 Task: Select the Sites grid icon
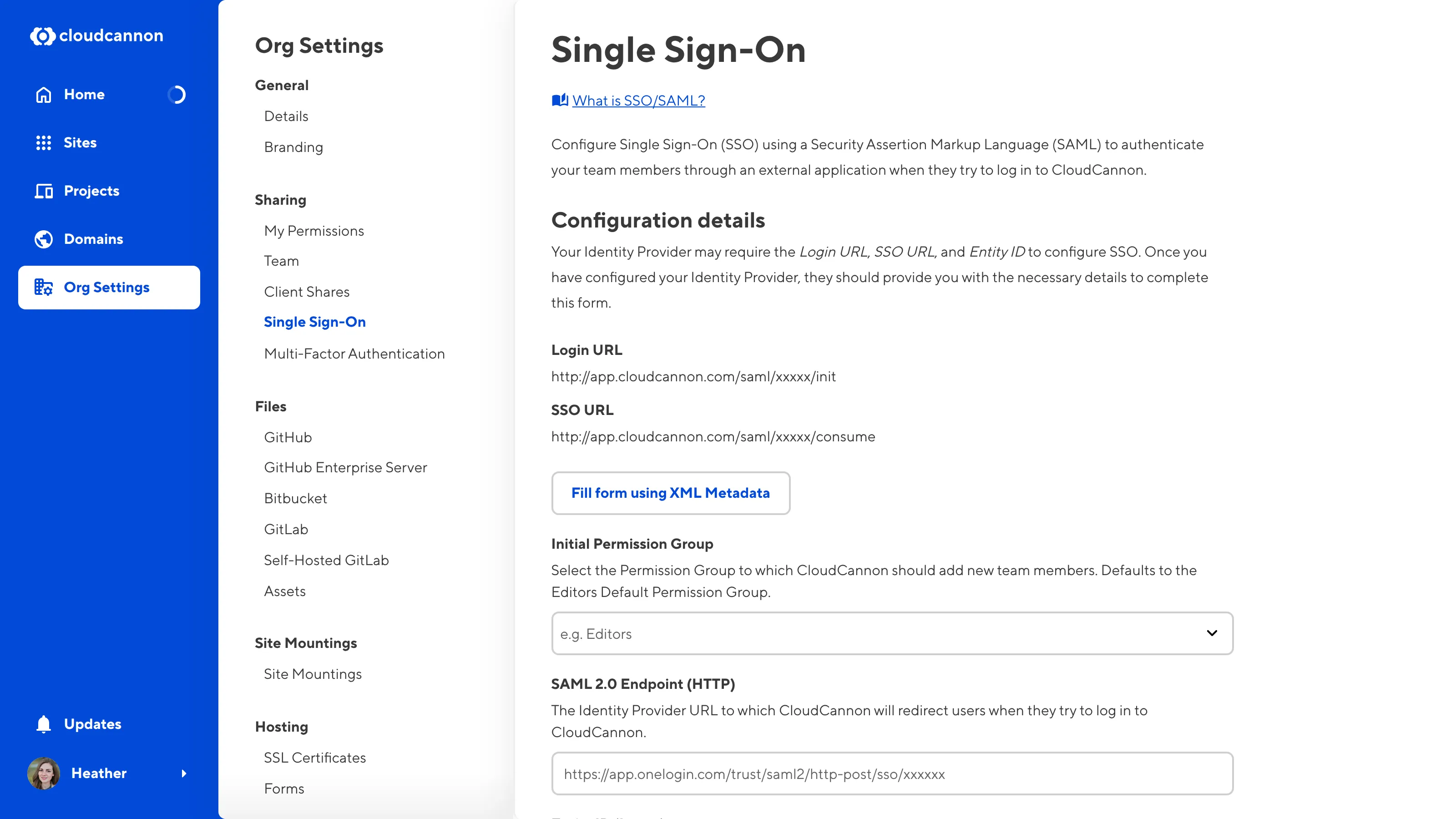(44, 142)
